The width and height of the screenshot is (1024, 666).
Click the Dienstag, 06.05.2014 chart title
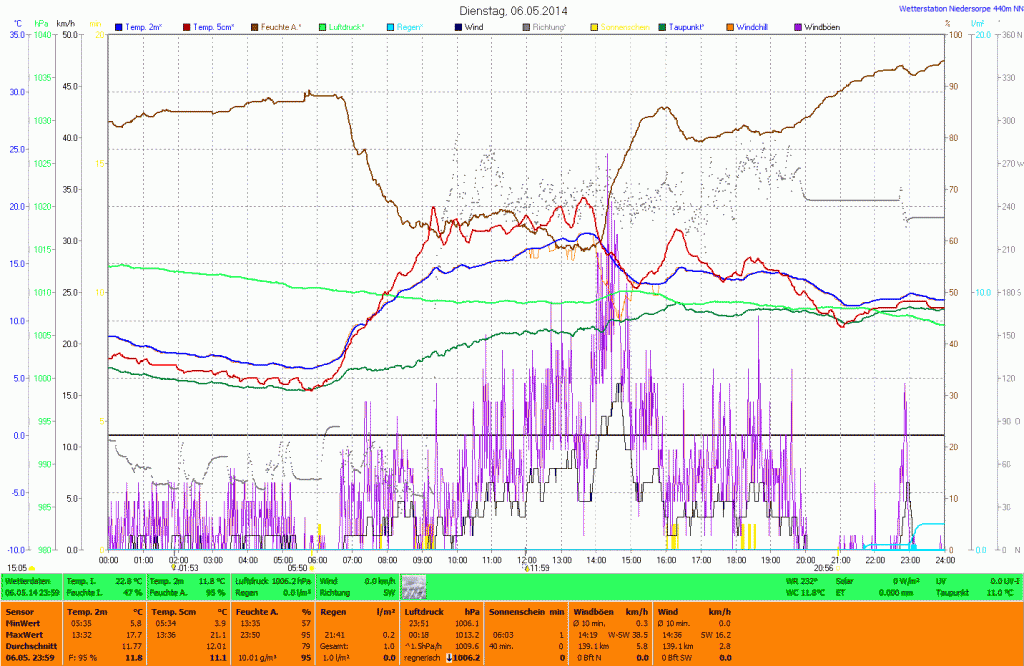tap(511, 10)
